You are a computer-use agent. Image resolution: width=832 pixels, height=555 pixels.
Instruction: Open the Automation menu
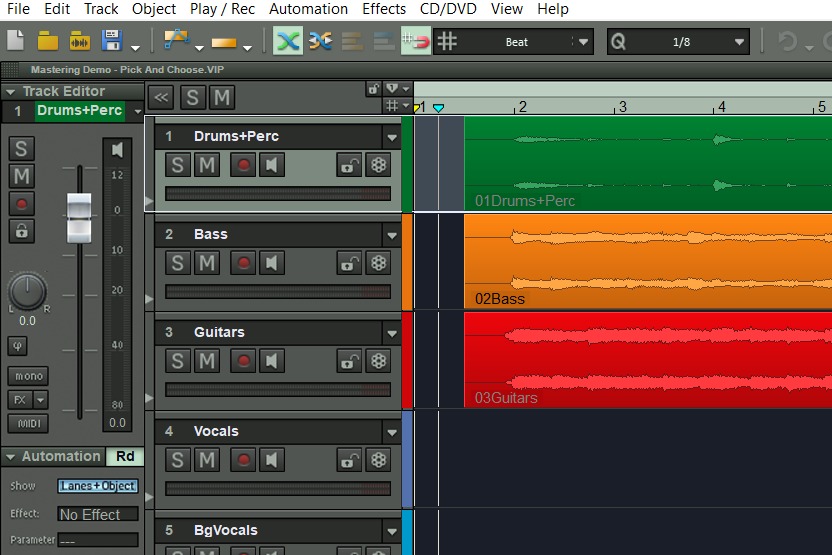click(308, 9)
